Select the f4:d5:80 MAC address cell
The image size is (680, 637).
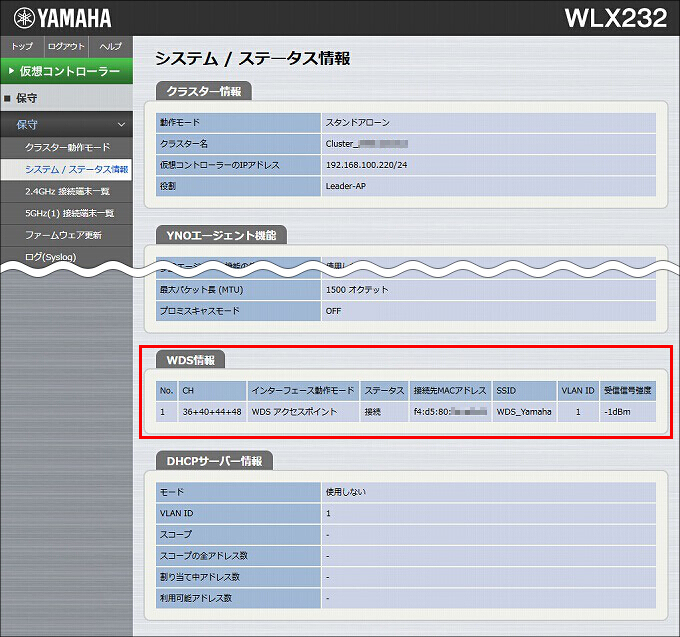click(x=450, y=412)
